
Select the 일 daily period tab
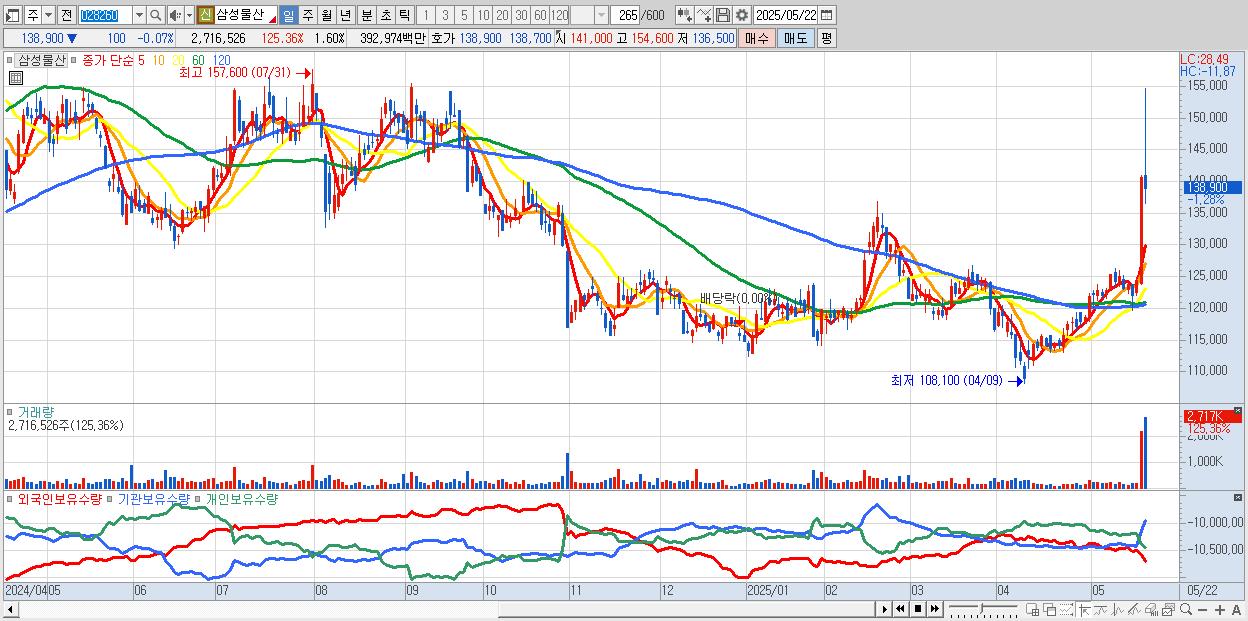tap(288, 15)
